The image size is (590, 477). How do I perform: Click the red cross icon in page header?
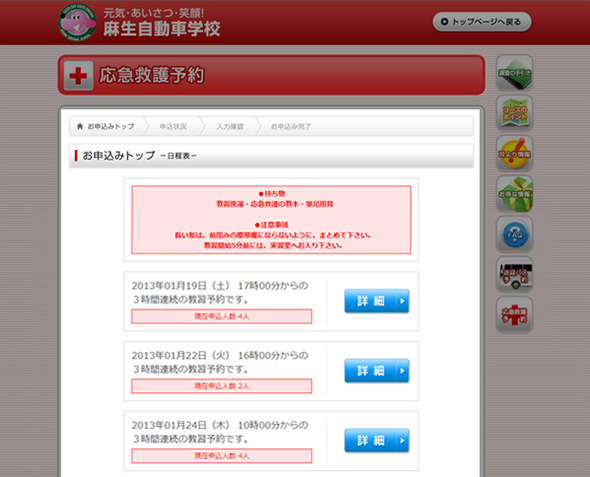pyautogui.click(x=78, y=76)
